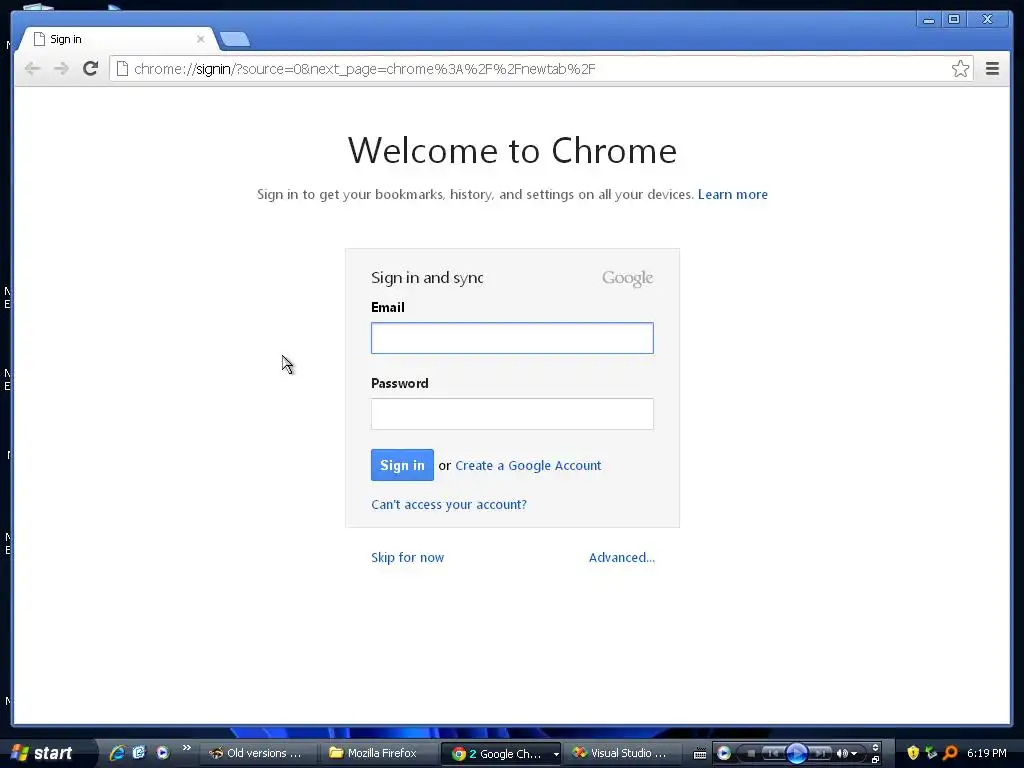1024x768 pixels.
Task: Click the network connection tray icon
Action: tap(931, 753)
